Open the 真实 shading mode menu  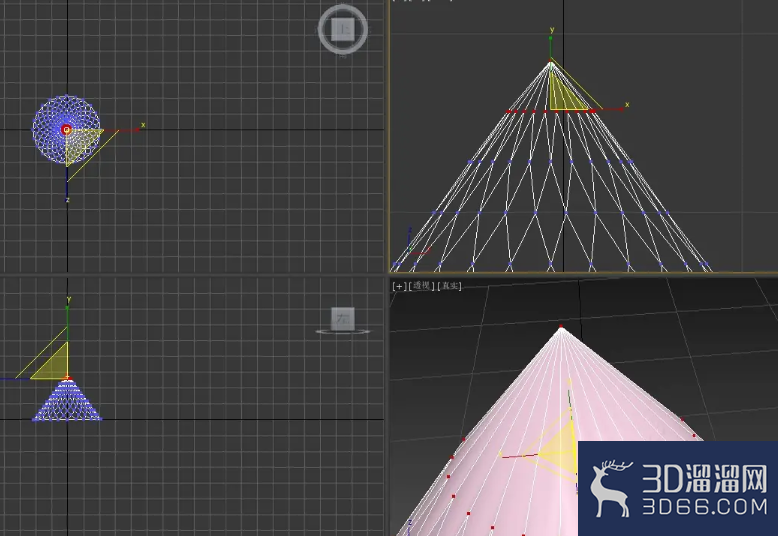pyautogui.click(x=450, y=286)
